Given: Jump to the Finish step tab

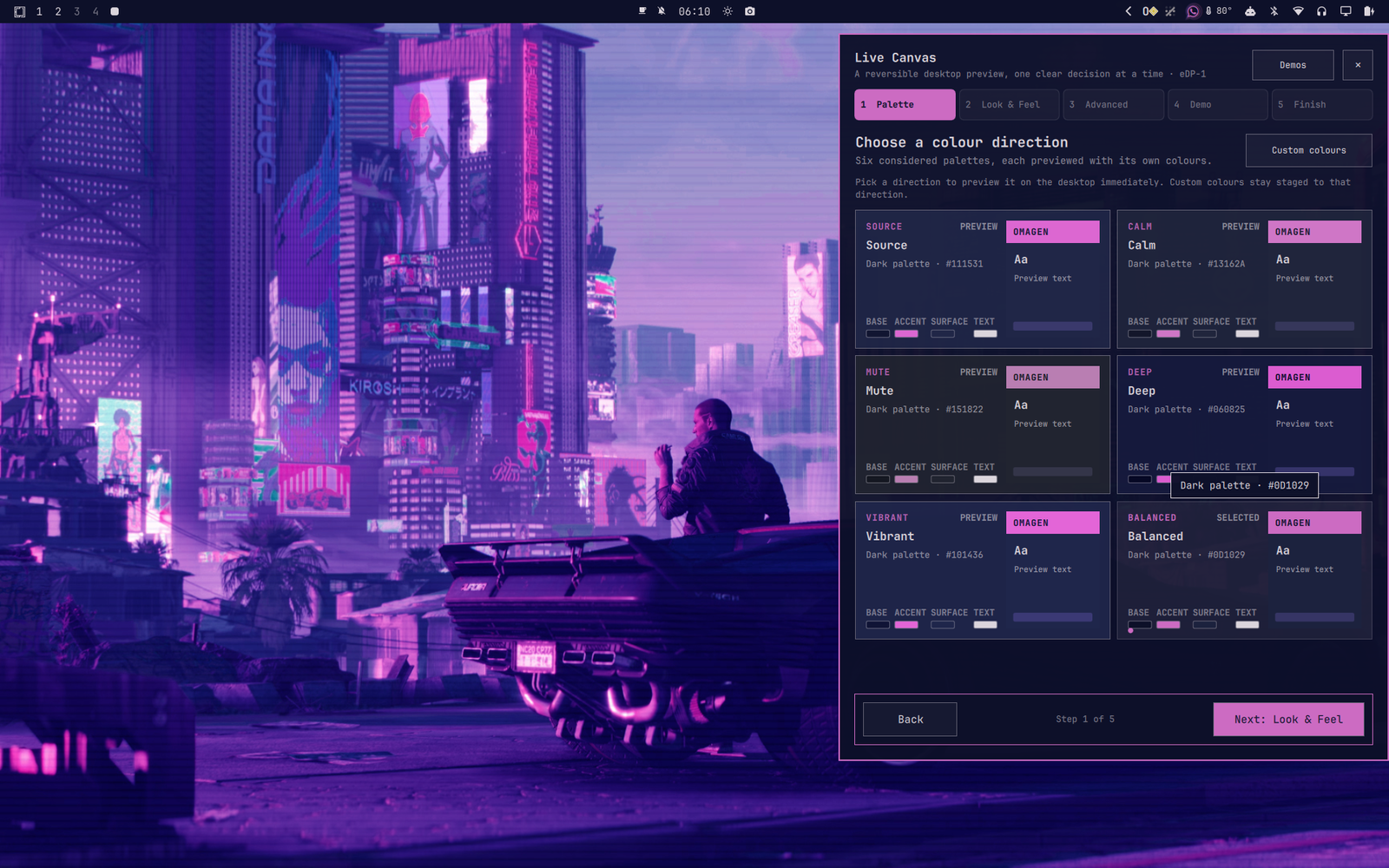Looking at the screenshot, I should pos(1322,104).
